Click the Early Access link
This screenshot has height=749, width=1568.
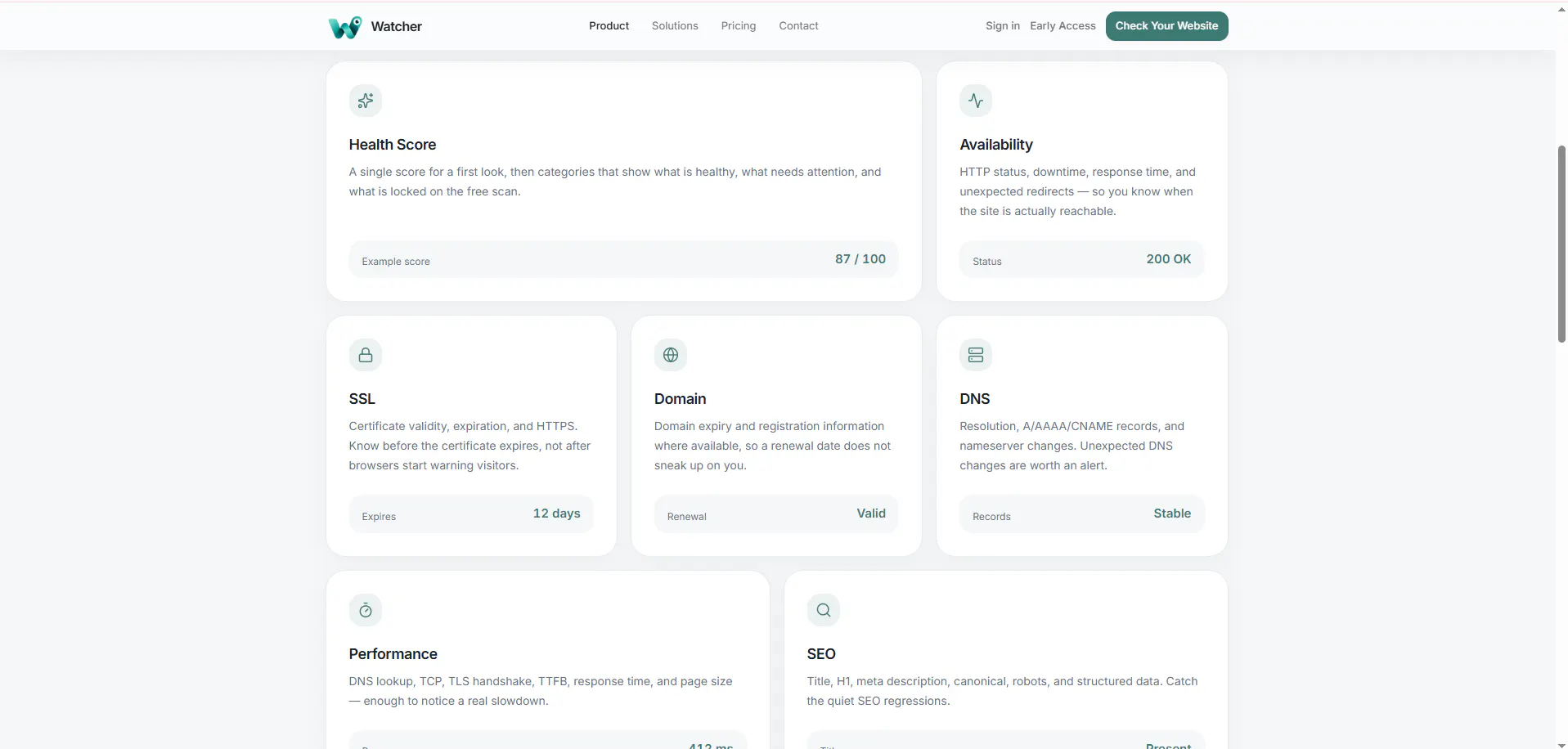1063,26
